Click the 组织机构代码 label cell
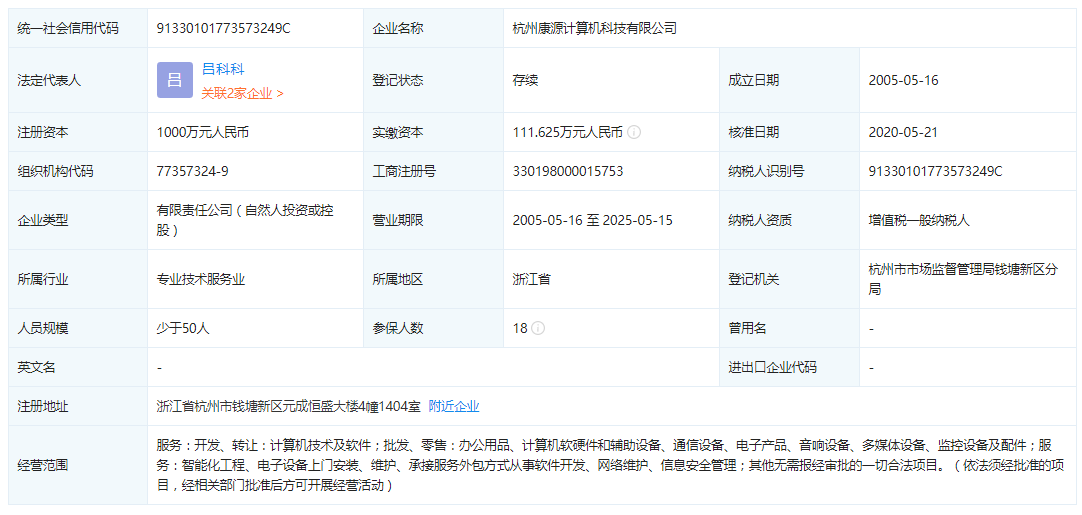This screenshot has width=1082, height=515. (x=78, y=171)
